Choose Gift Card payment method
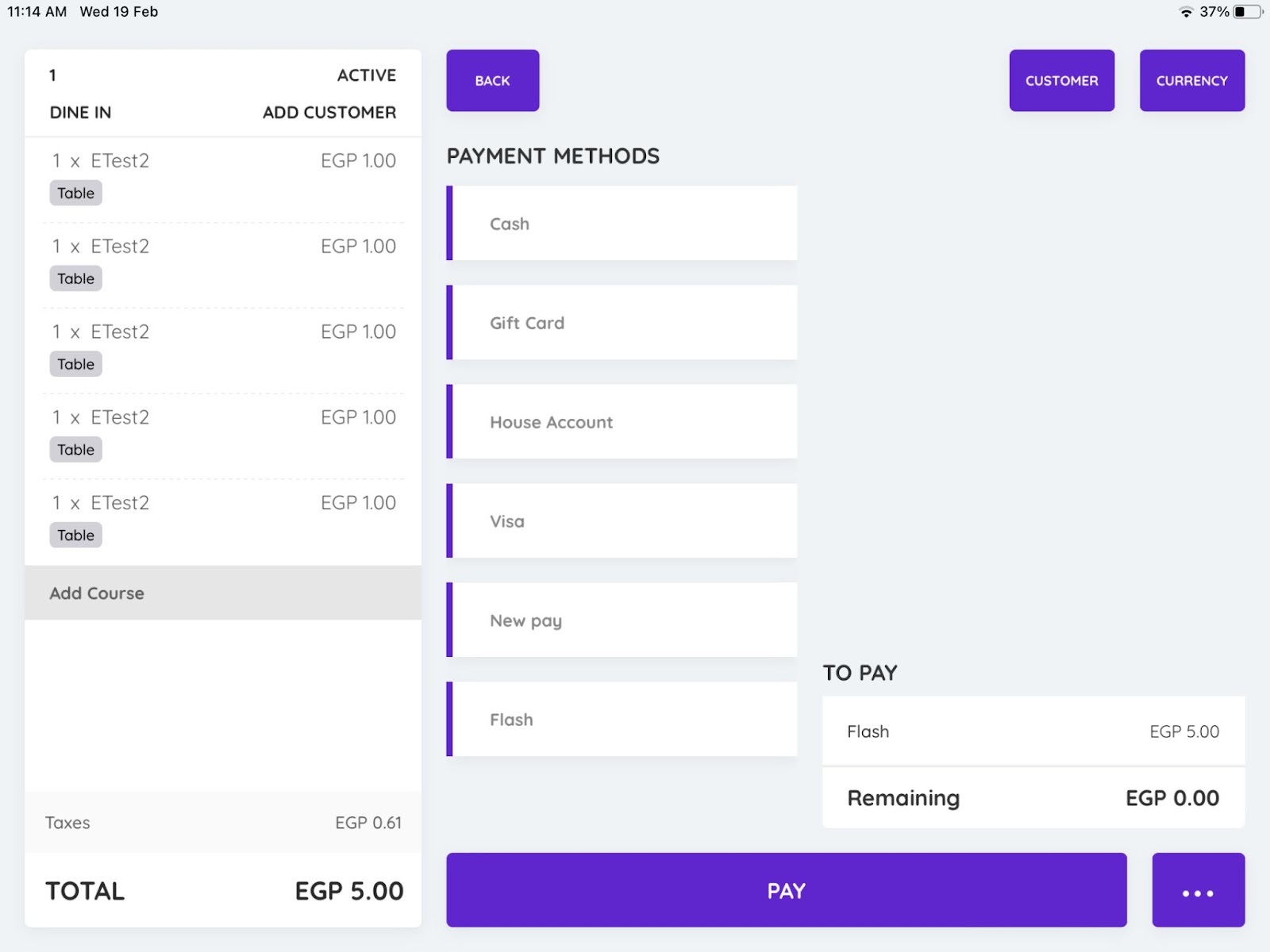The height and width of the screenshot is (952, 1270). point(622,322)
